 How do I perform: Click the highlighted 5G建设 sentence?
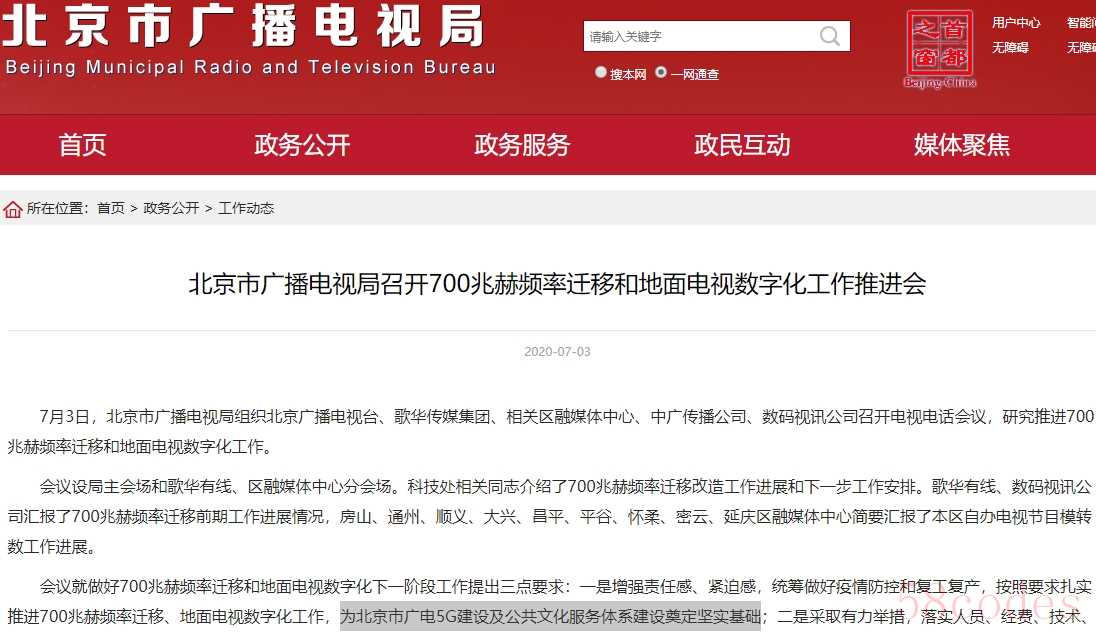click(550, 616)
